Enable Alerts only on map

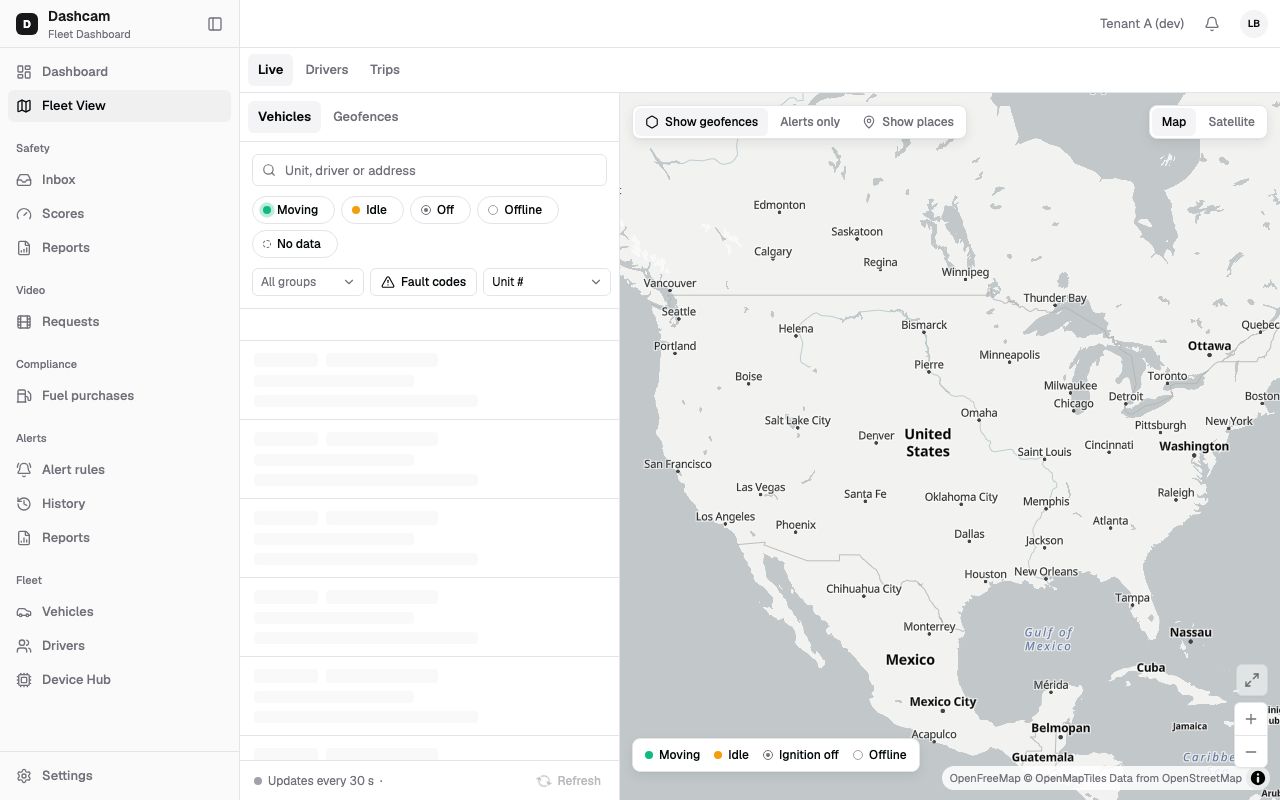(x=810, y=122)
